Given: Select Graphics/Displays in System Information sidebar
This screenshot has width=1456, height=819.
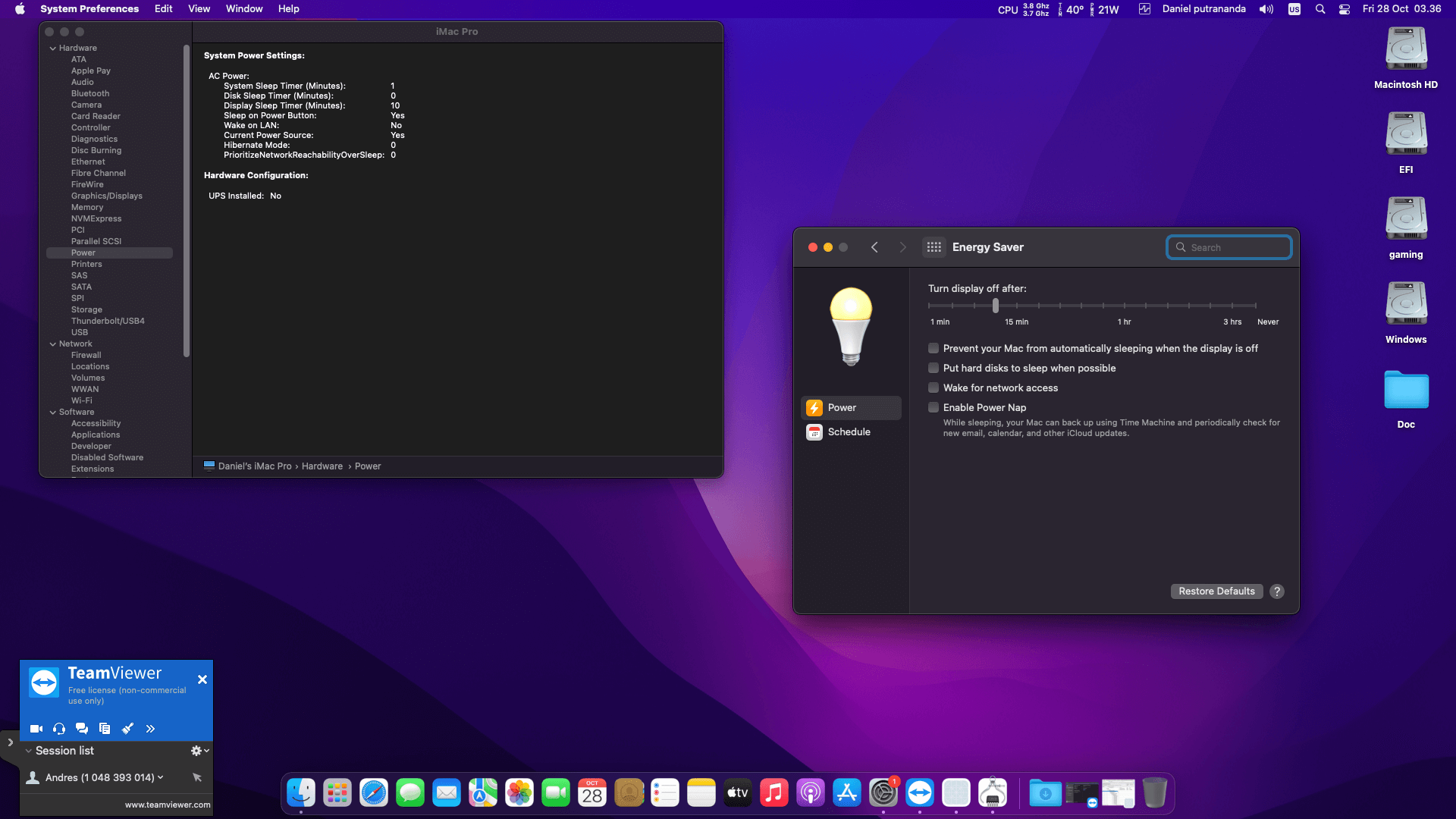Looking at the screenshot, I should (107, 196).
